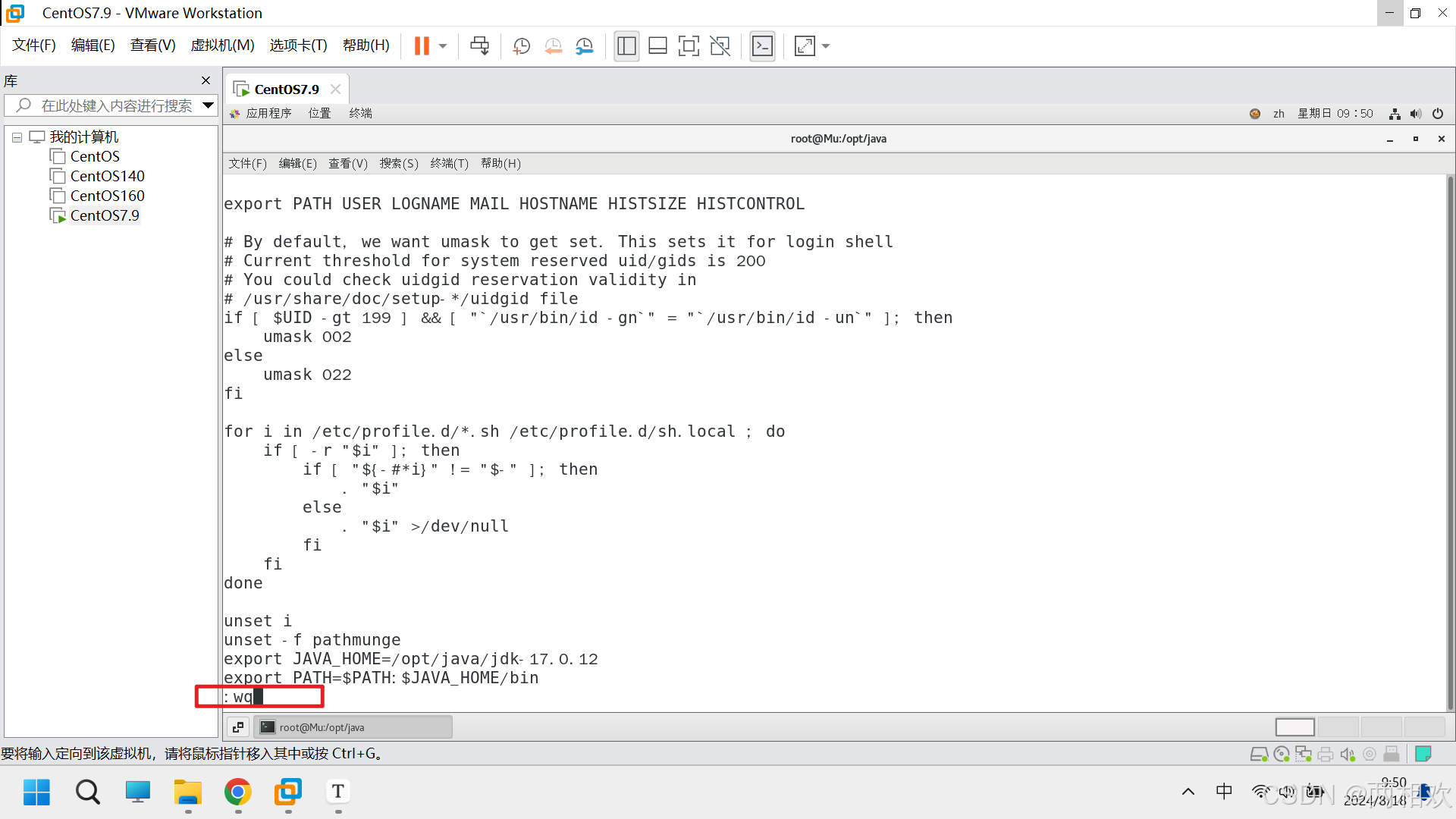The image size is (1456, 819).
Task: Take a snapshot of the VM
Action: pyautogui.click(x=521, y=46)
